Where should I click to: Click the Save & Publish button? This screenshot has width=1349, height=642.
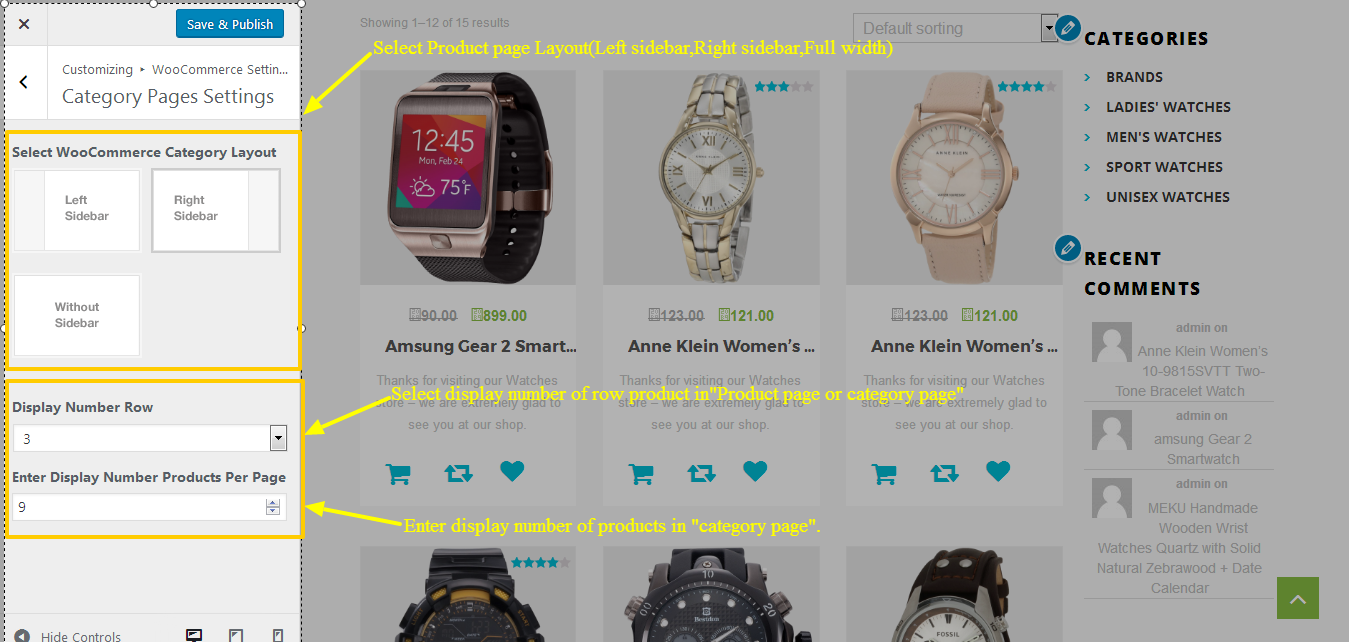230,24
